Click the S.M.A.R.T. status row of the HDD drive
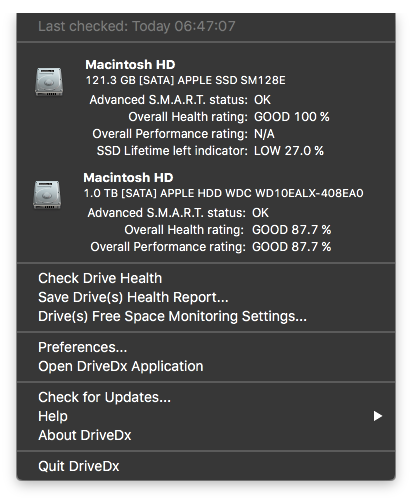This screenshot has width=412, height=501. pyautogui.click(x=178, y=213)
